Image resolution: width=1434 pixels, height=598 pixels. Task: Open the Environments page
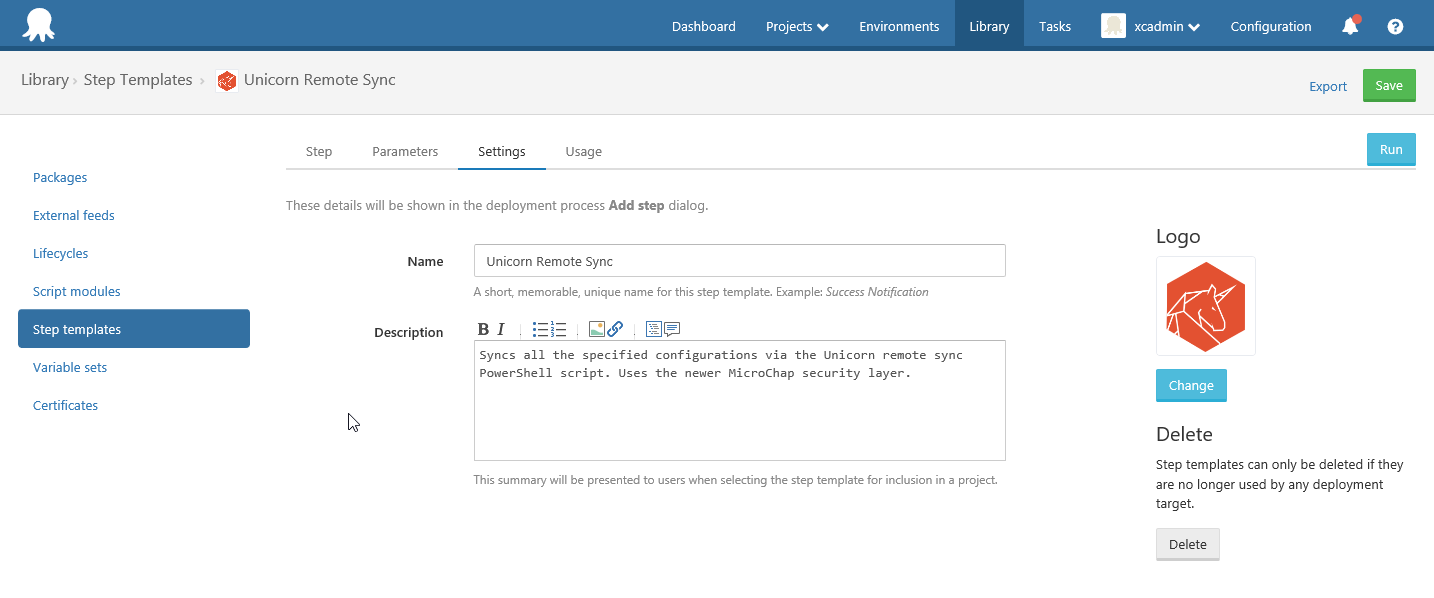pyautogui.click(x=899, y=27)
